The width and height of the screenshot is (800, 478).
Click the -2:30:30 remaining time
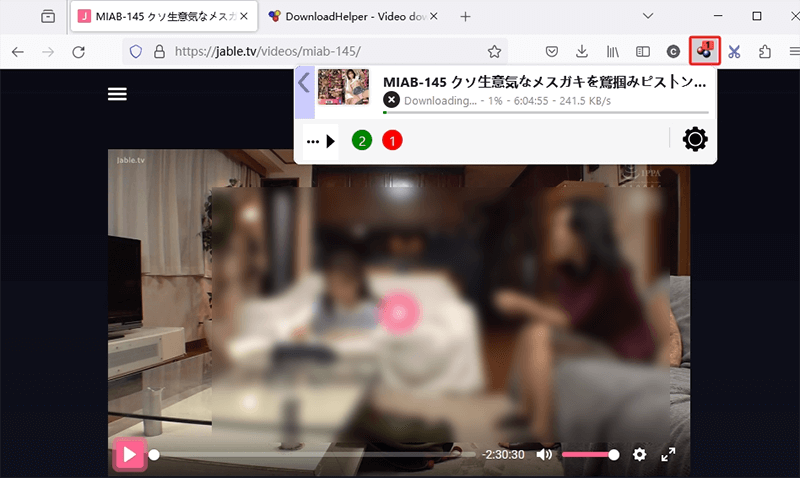coord(503,455)
